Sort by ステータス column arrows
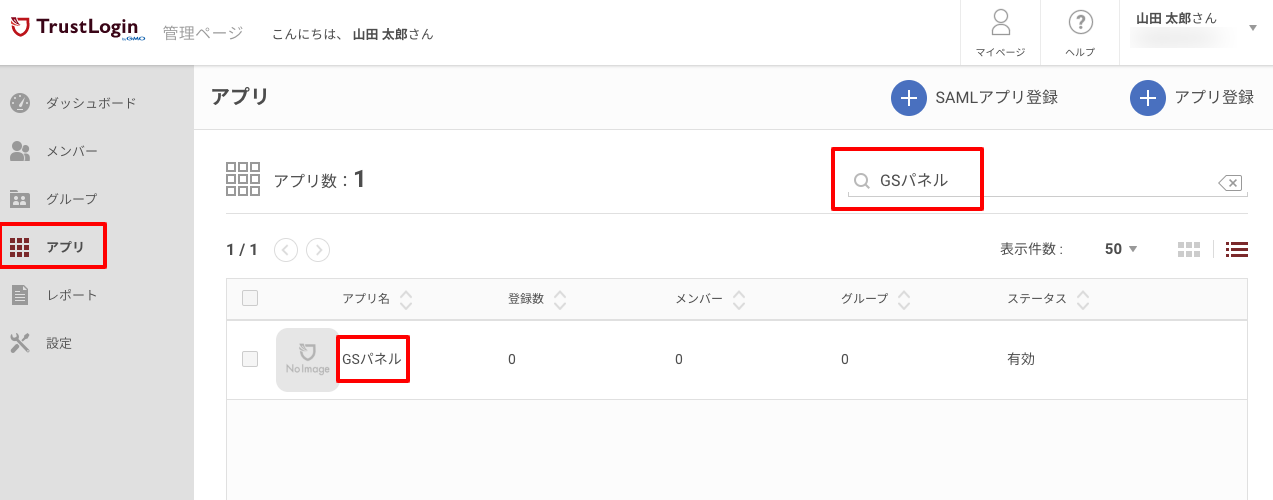Viewport: 1273px width, 500px height. 1082,299
